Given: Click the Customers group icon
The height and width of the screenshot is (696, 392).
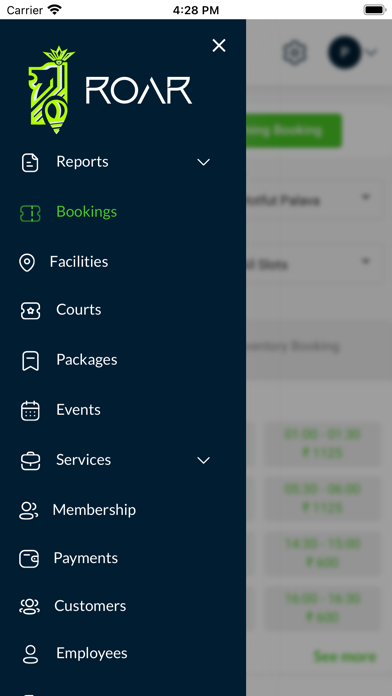Looking at the screenshot, I should [29, 607].
